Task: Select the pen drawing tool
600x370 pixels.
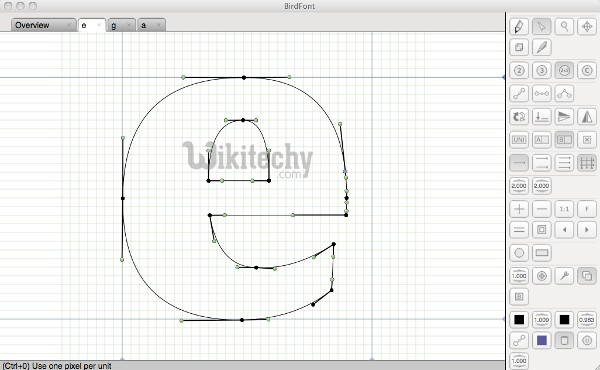Action: click(519, 26)
